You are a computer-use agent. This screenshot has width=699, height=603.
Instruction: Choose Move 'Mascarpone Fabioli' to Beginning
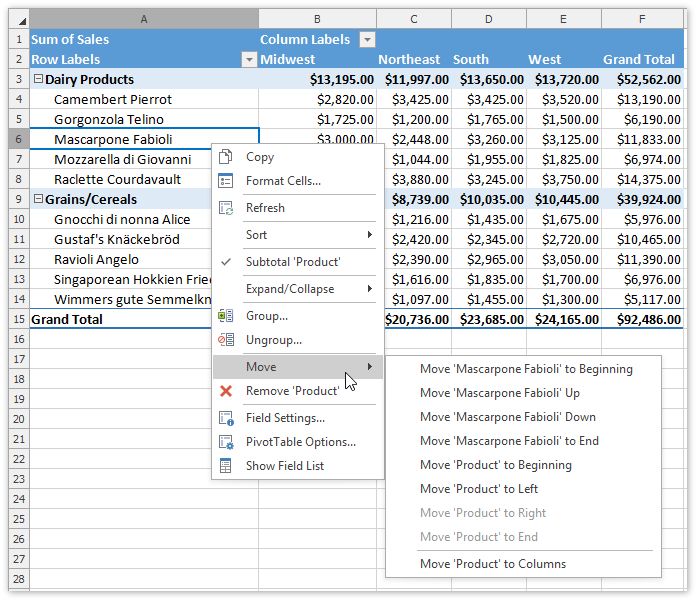pyautogui.click(x=526, y=369)
